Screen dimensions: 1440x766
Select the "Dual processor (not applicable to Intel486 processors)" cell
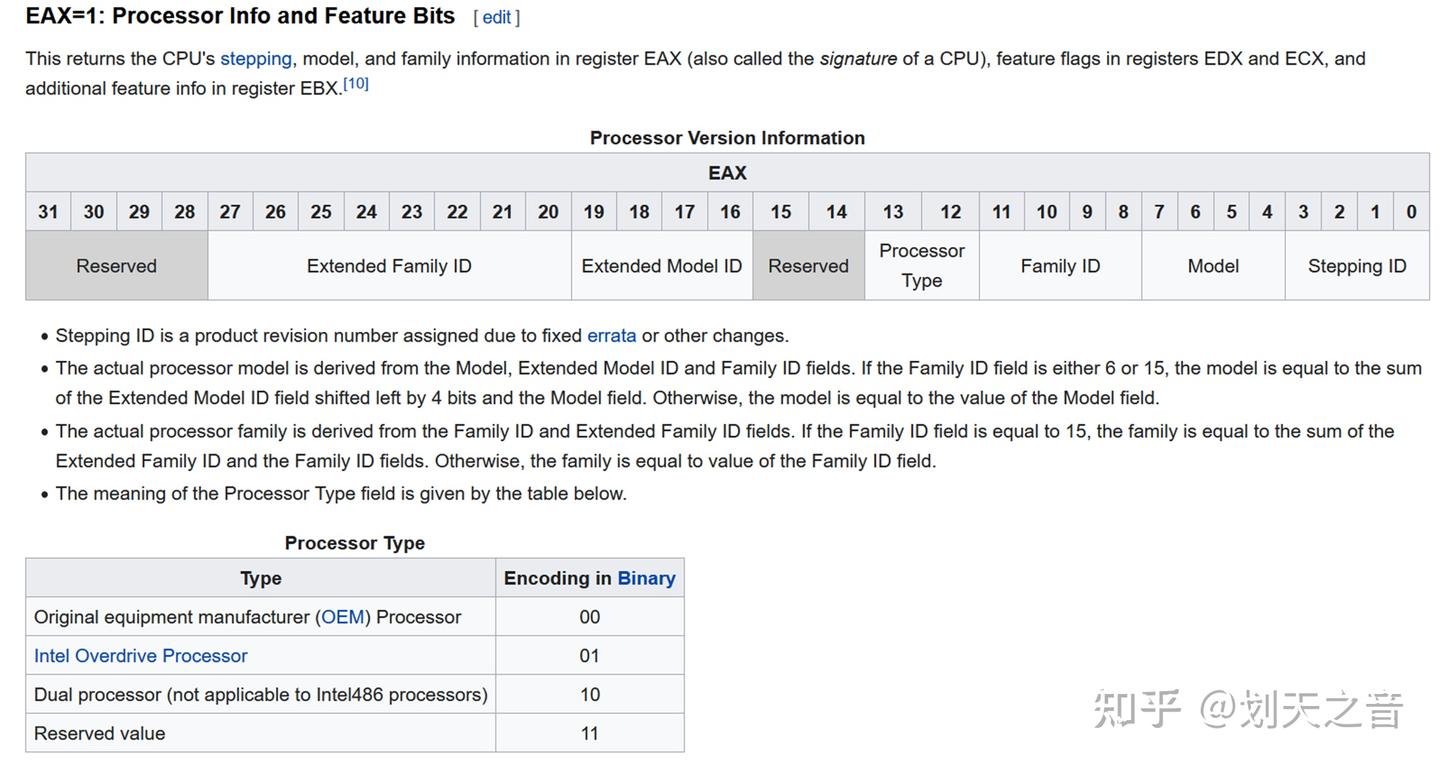tap(261, 695)
